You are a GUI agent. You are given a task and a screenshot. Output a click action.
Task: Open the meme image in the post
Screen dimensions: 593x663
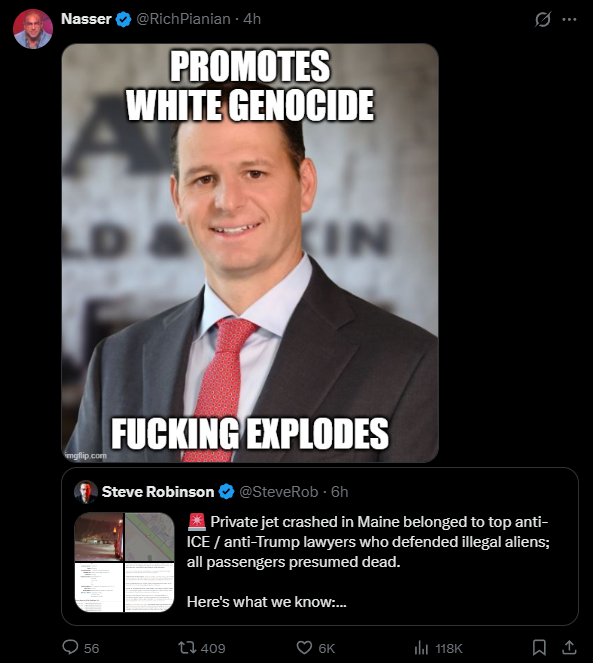tap(250, 253)
